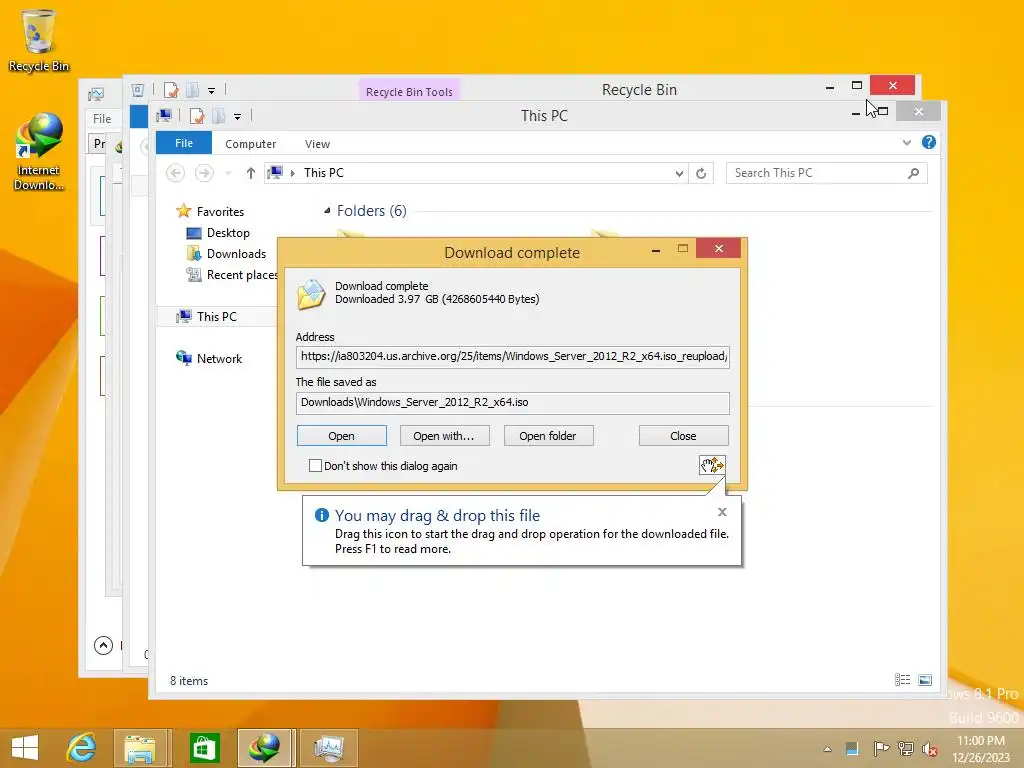The width and height of the screenshot is (1024, 768).
Task: Click This PC quick access properties icon
Action: click(197, 116)
